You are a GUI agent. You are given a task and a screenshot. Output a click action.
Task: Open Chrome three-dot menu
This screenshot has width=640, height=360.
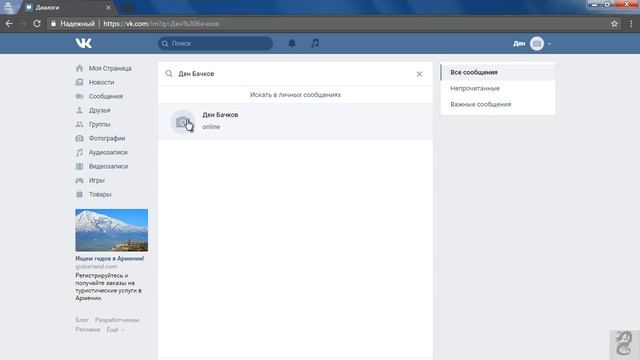pyautogui.click(x=631, y=24)
